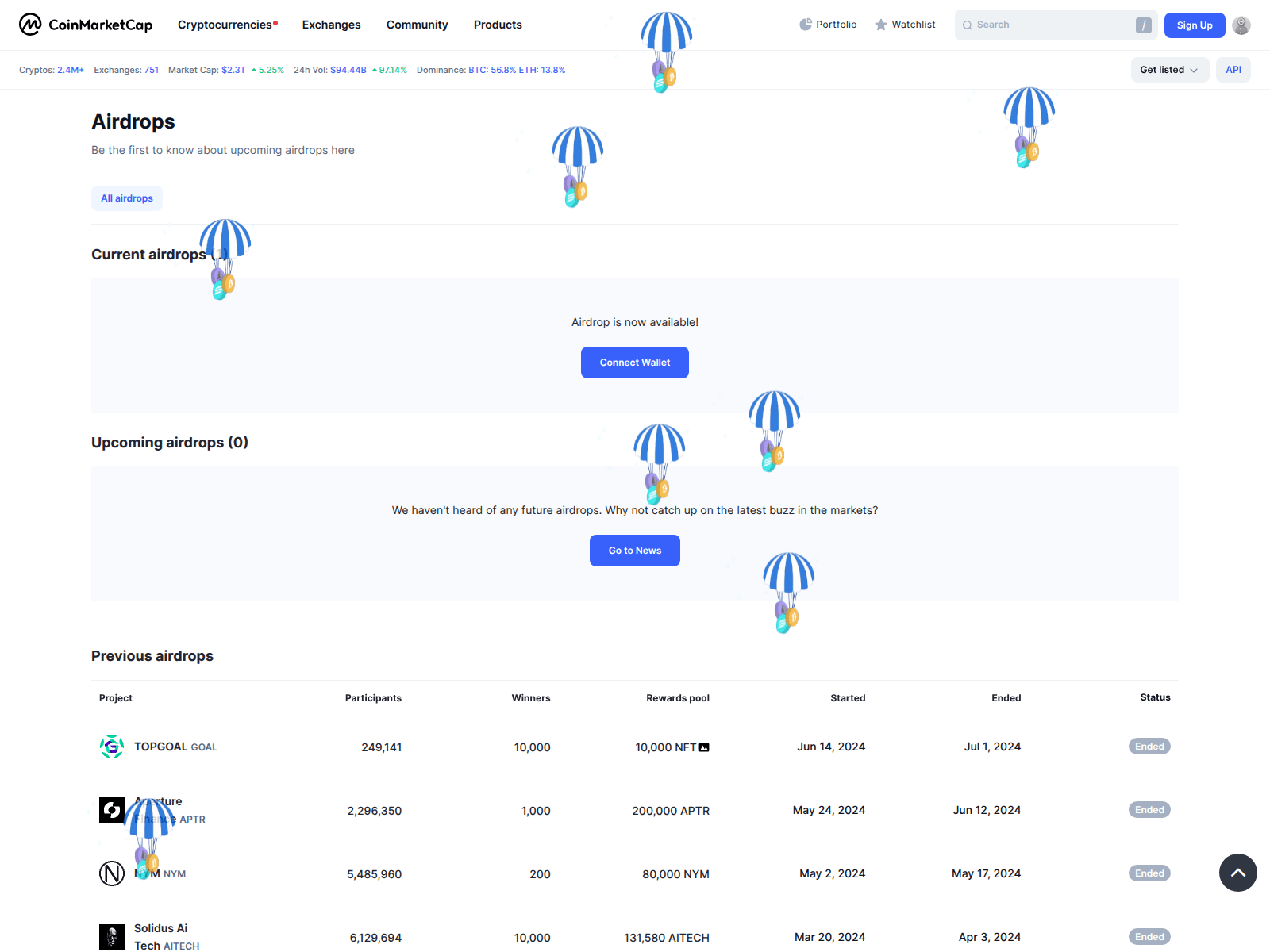
Task: Click the Go to News button
Action: click(634, 551)
